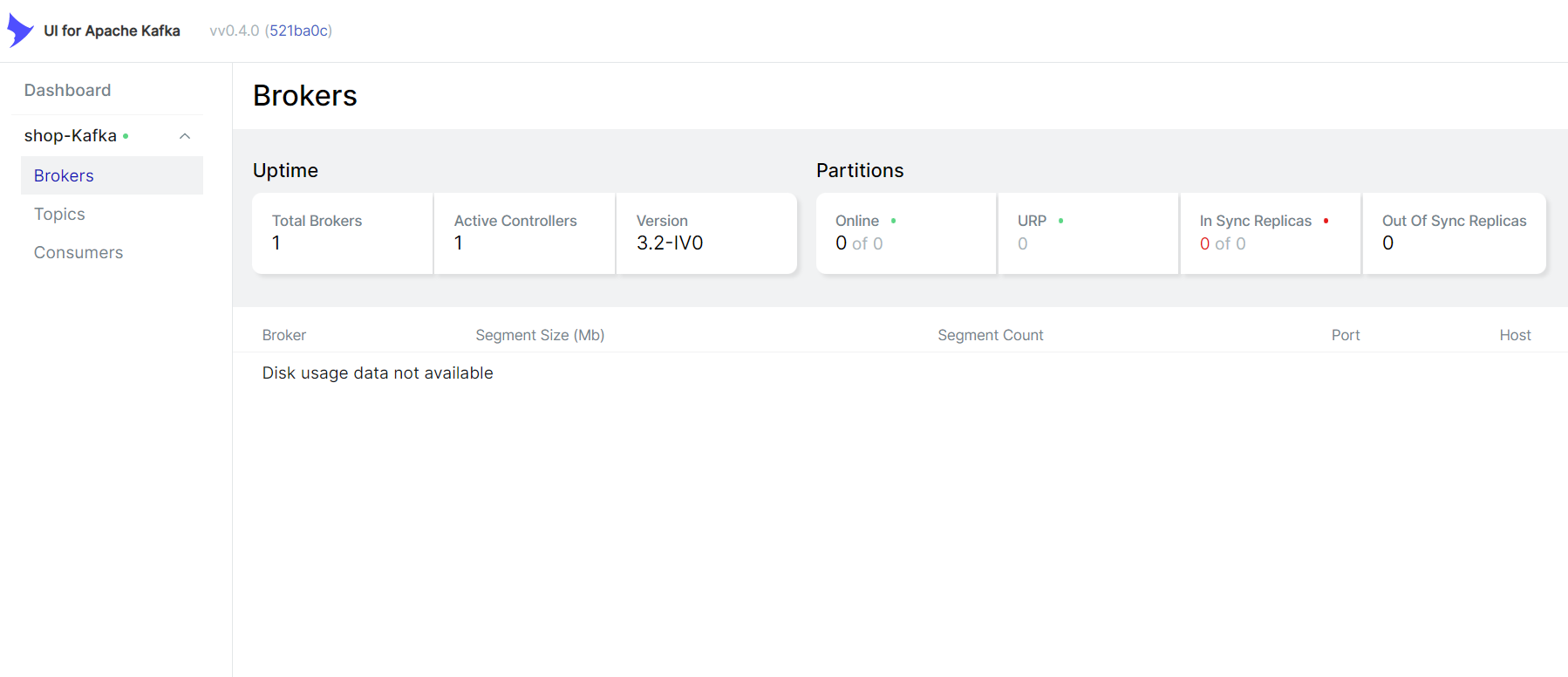Click the green indicator on the Online partitions card
1568x677 pixels.
click(892, 222)
